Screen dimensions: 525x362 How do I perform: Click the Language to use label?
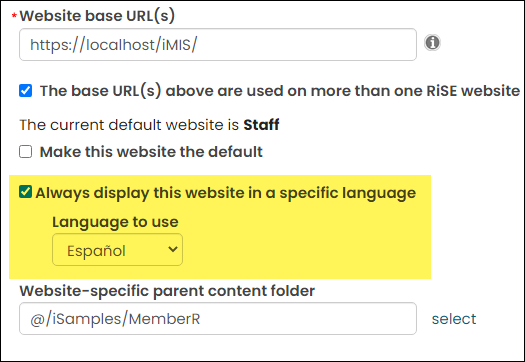115,222
